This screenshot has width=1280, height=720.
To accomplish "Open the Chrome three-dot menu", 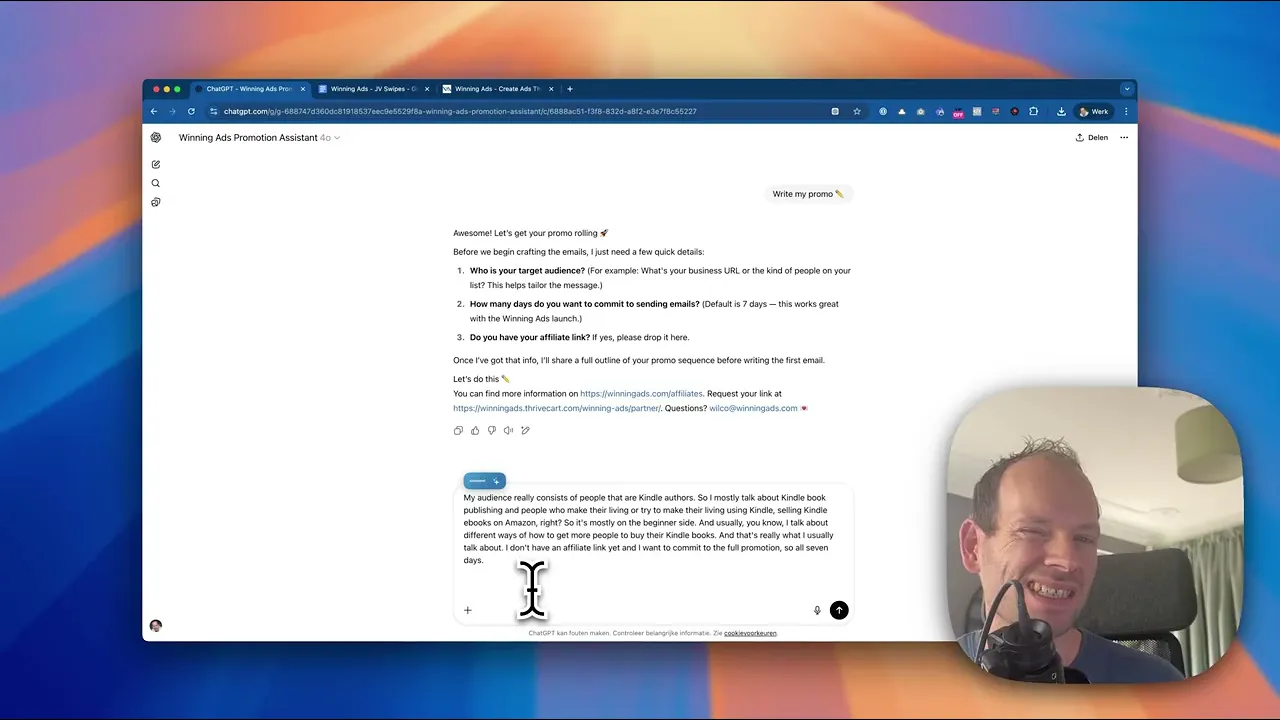I will (x=1126, y=112).
